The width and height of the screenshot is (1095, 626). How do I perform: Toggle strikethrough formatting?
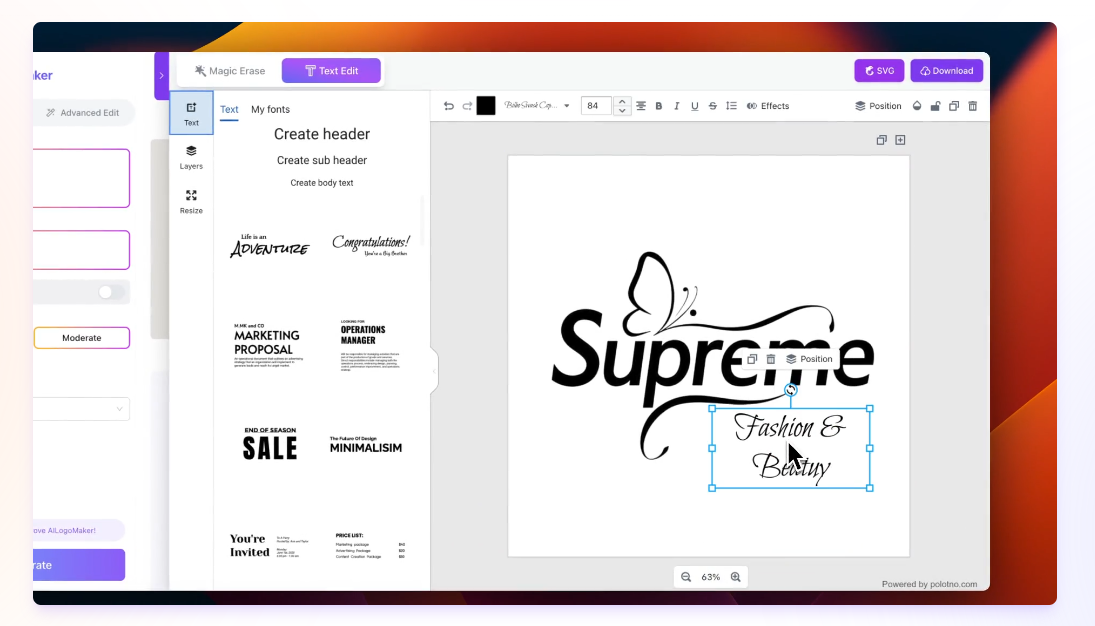tap(713, 106)
